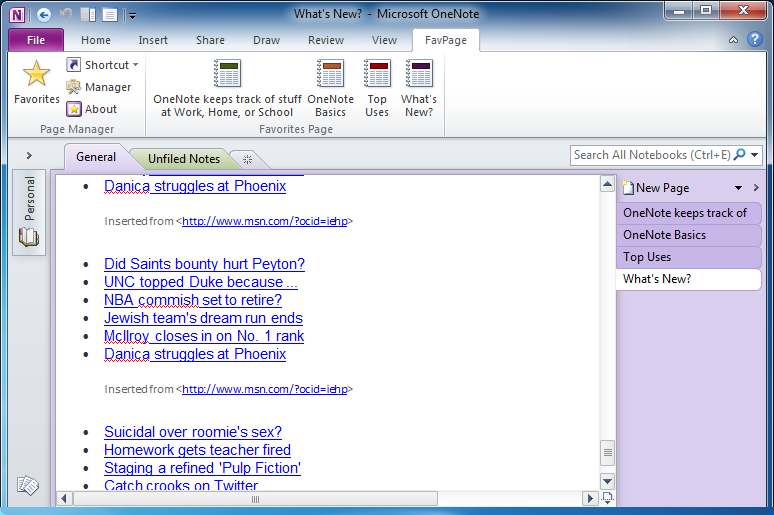This screenshot has height=515, width=774.
Task: Click the search magnifier icon
Action: pos(739,155)
